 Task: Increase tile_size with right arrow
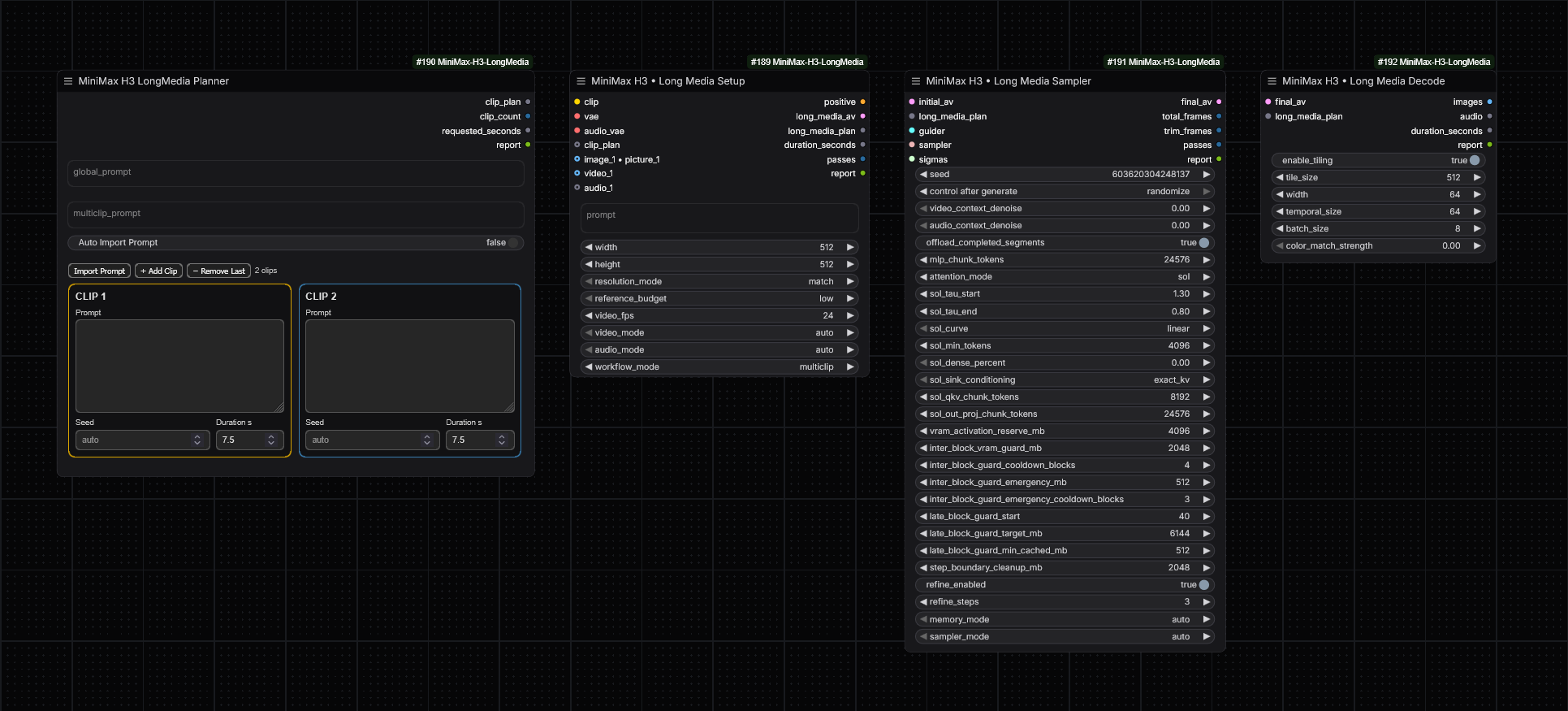[1477, 177]
